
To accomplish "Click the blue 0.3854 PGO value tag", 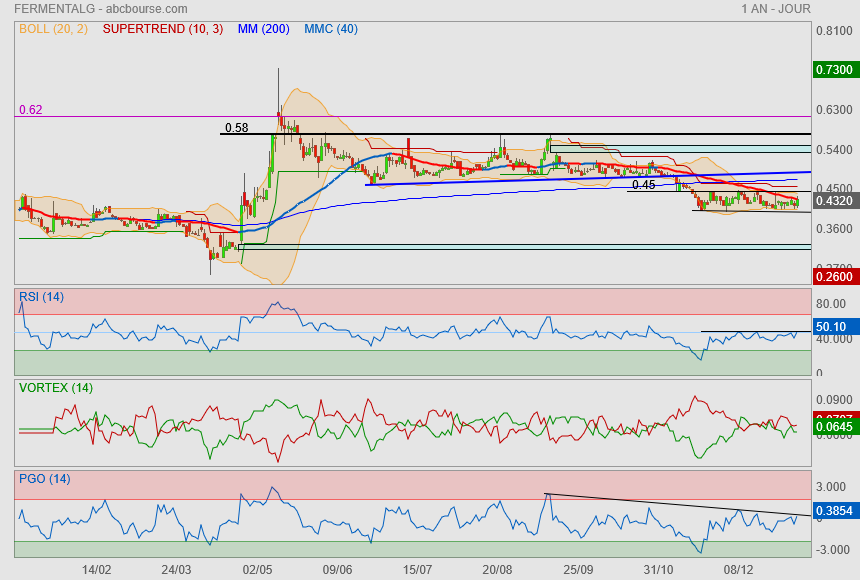I will point(835,511).
